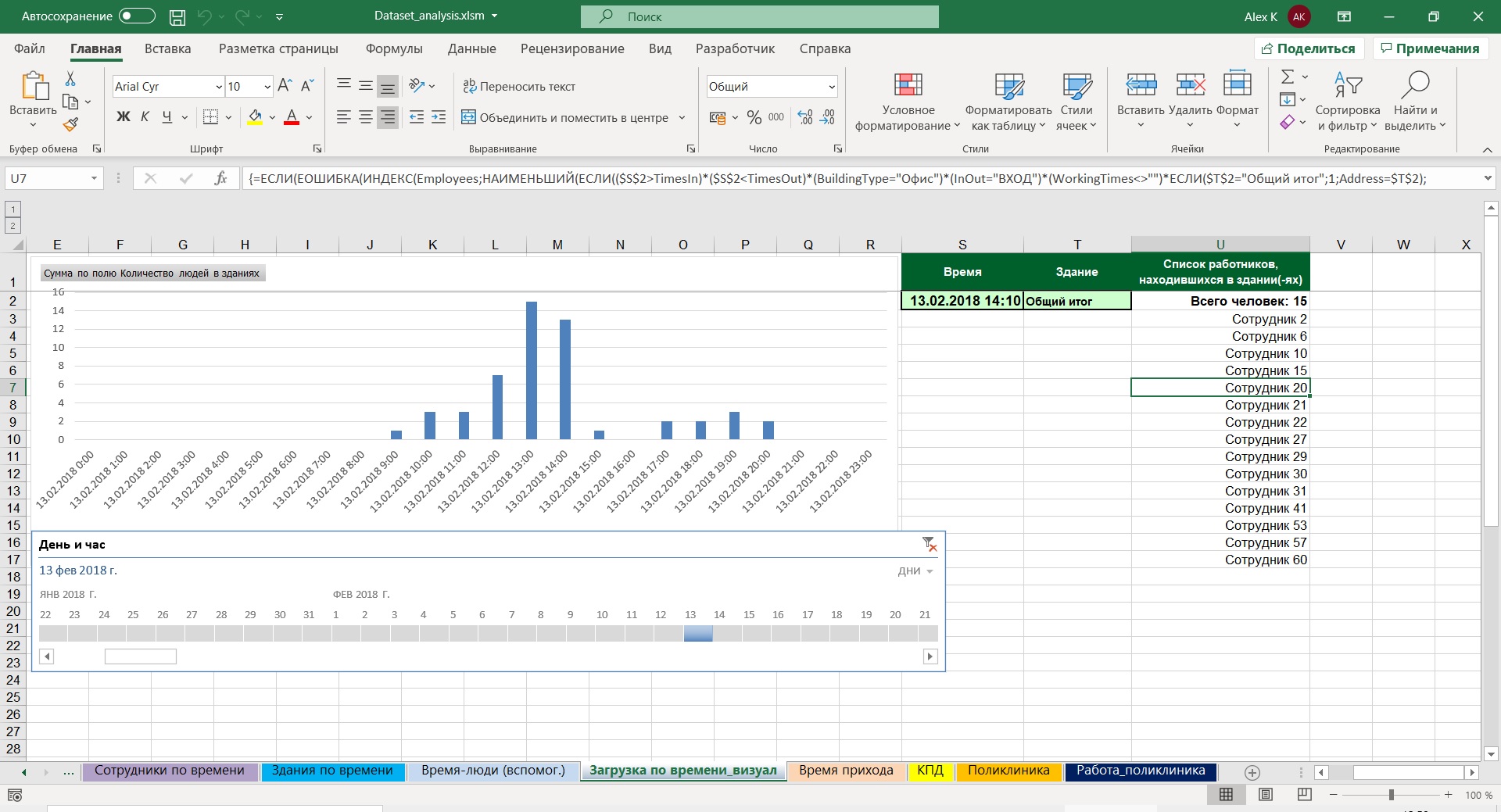This screenshot has width=1501, height=812.
Task: Toggle Bold (Ж) formatting
Action: (x=124, y=117)
